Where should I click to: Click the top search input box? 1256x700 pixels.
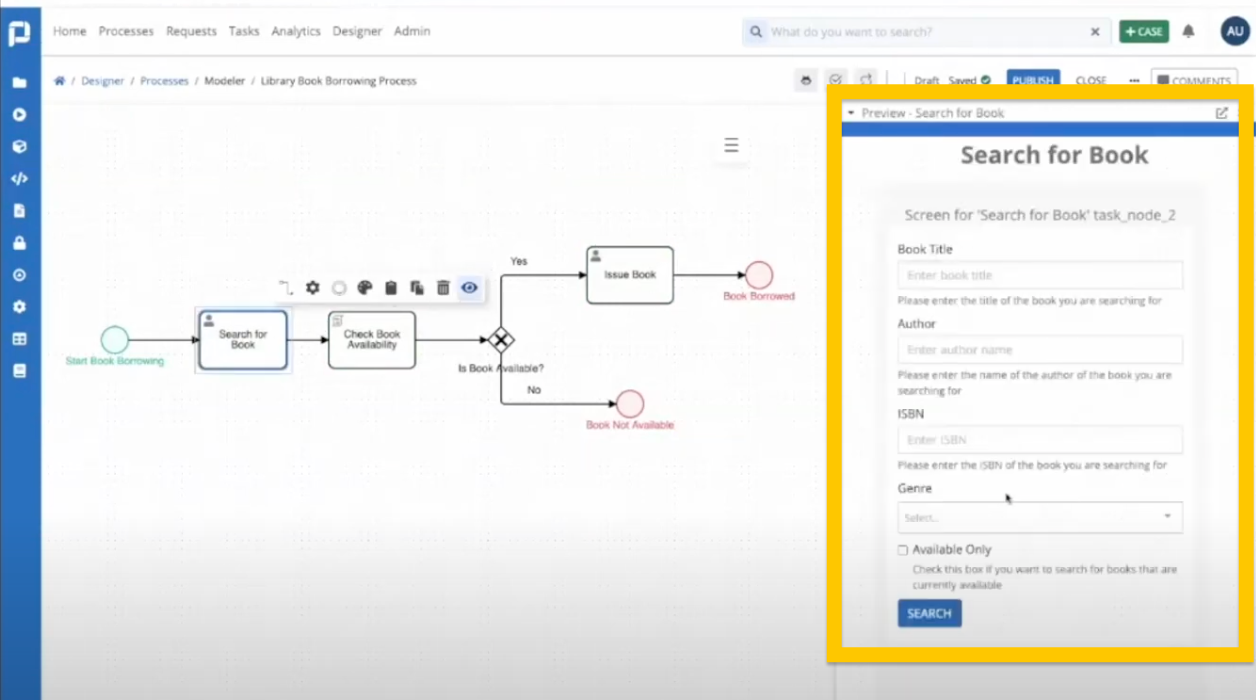tap(926, 32)
